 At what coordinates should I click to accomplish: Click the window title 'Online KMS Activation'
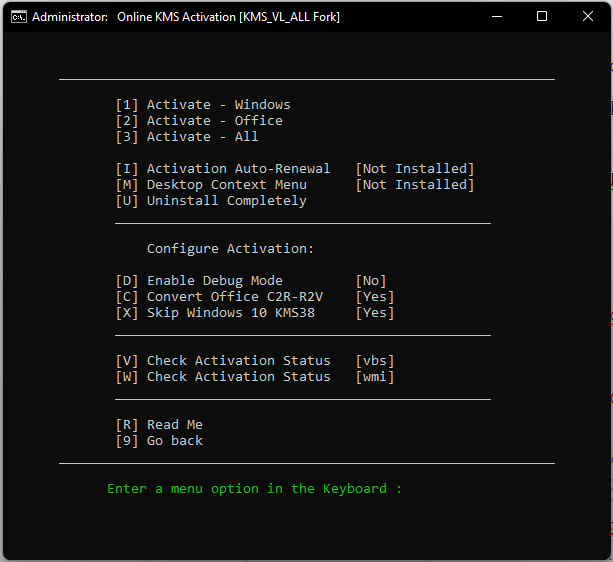coord(176,17)
